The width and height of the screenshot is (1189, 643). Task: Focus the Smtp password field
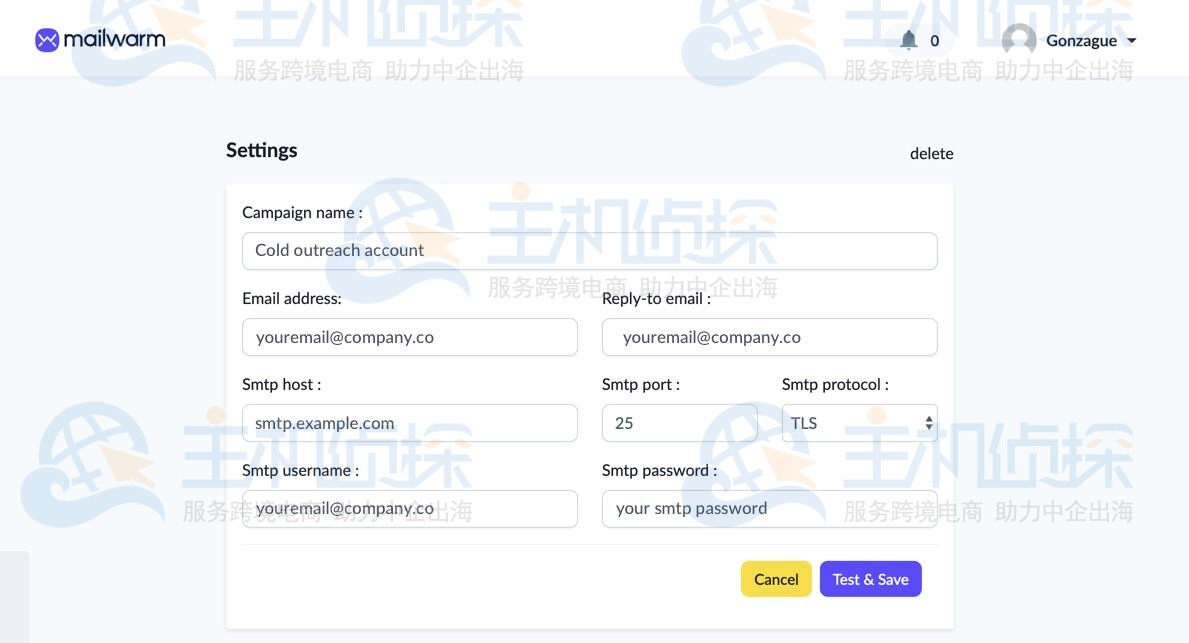click(769, 508)
